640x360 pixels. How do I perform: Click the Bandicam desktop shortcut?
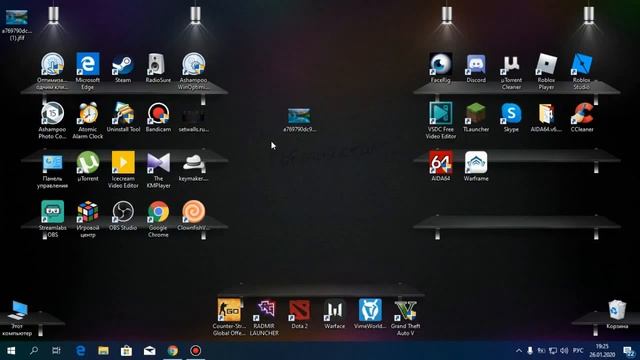tap(158, 117)
